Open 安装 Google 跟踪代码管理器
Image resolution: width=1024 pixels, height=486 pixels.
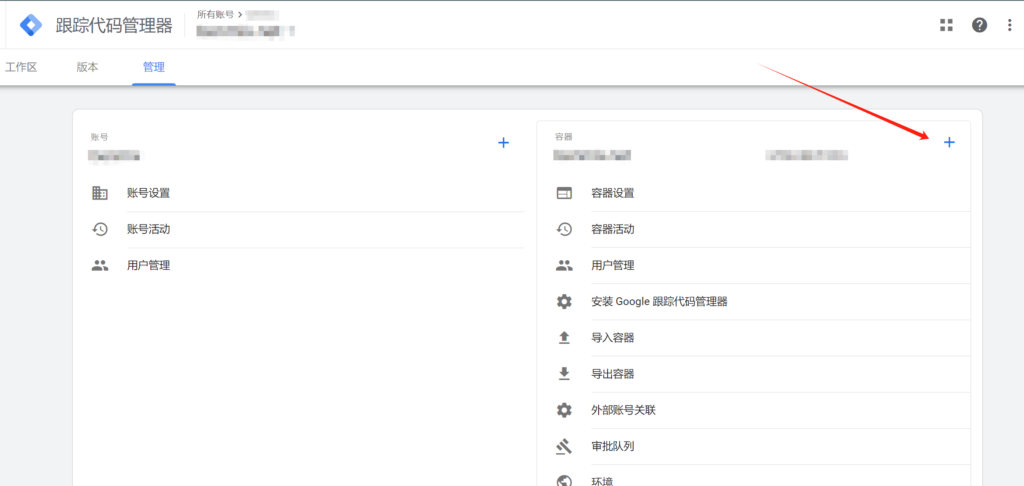coord(659,301)
